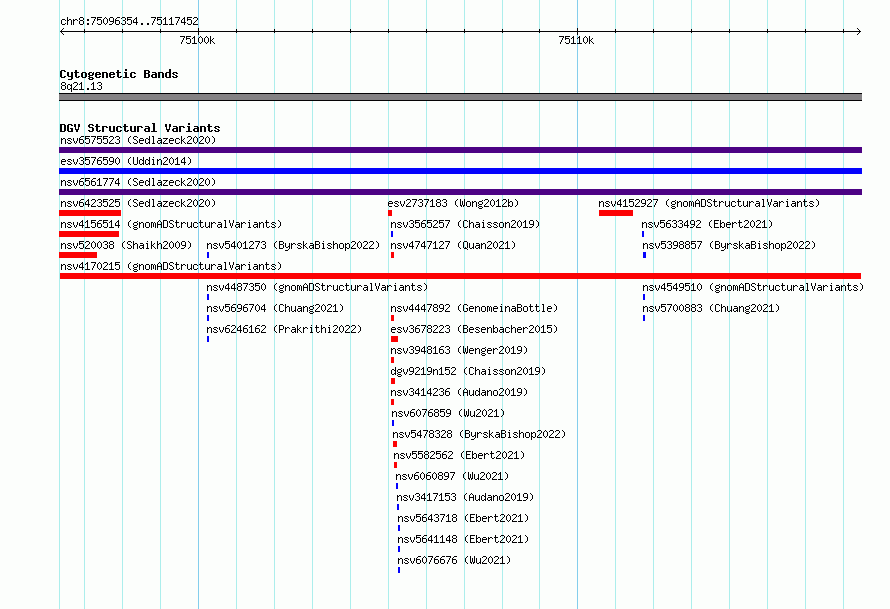The height and width of the screenshot is (609, 890).
Task: Click nsv5398857 (ByrskaBishop2022) label
Action: click(729, 245)
